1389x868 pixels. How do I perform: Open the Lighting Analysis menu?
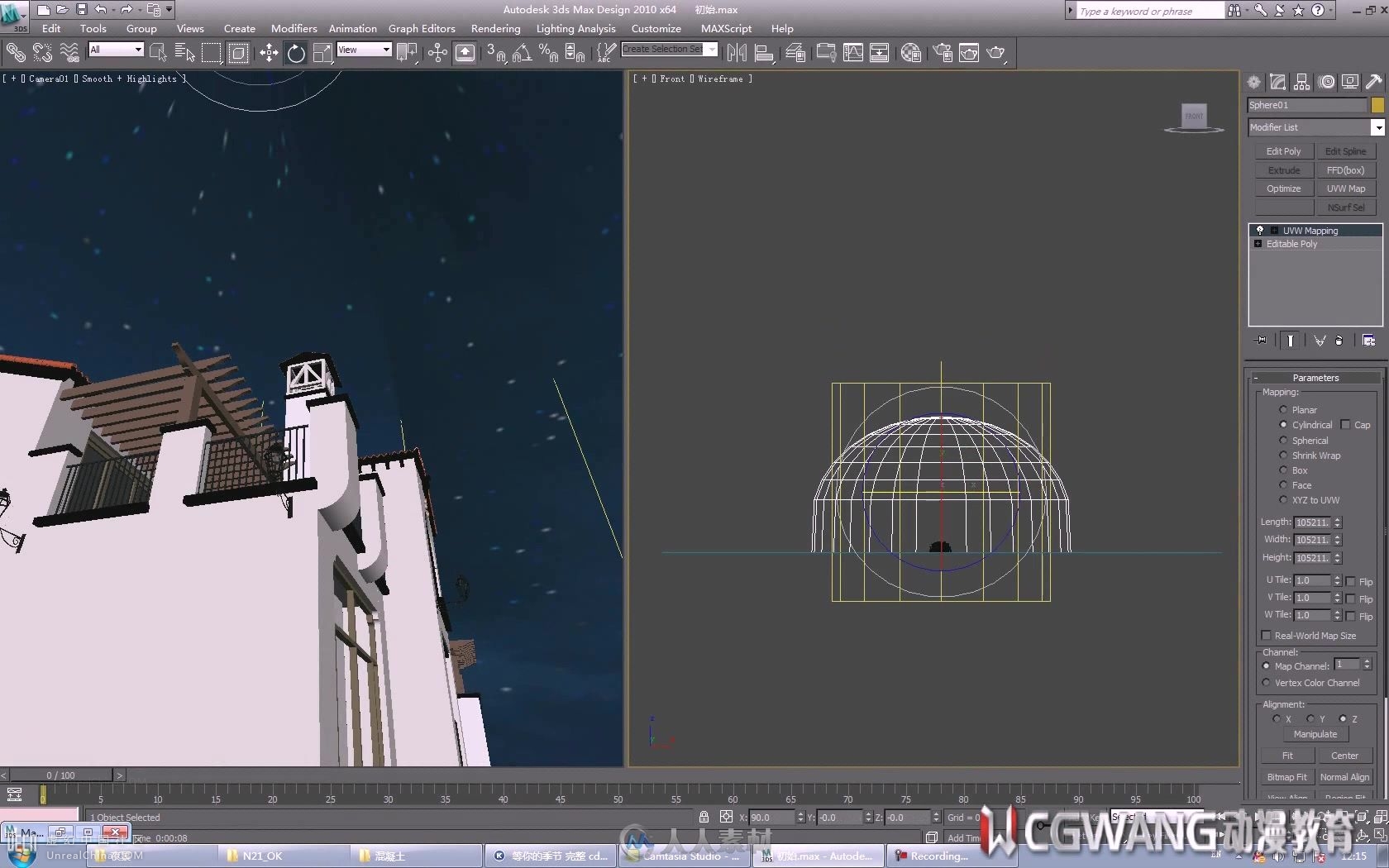click(576, 28)
